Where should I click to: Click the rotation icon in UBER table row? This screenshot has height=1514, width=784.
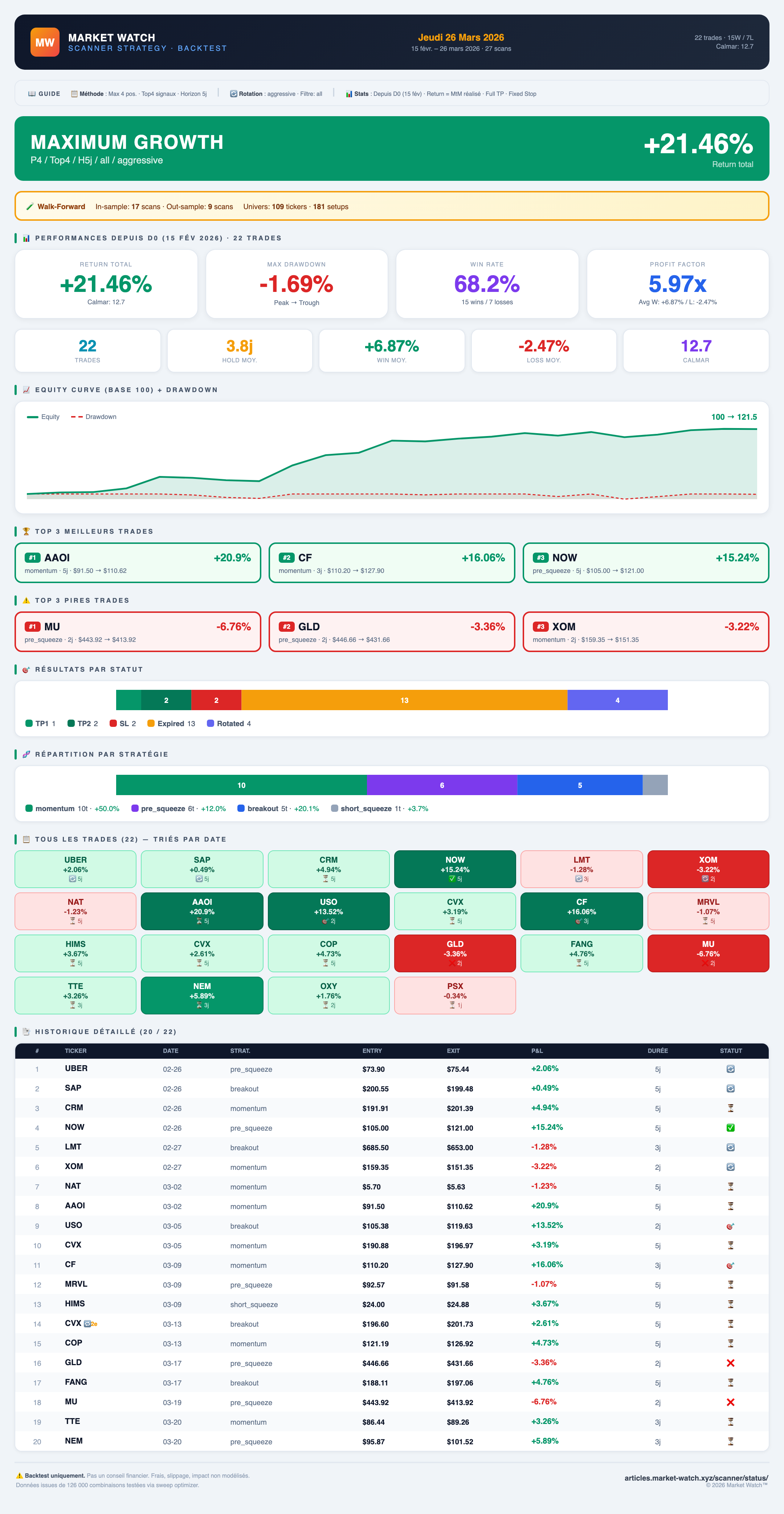pos(731,1069)
